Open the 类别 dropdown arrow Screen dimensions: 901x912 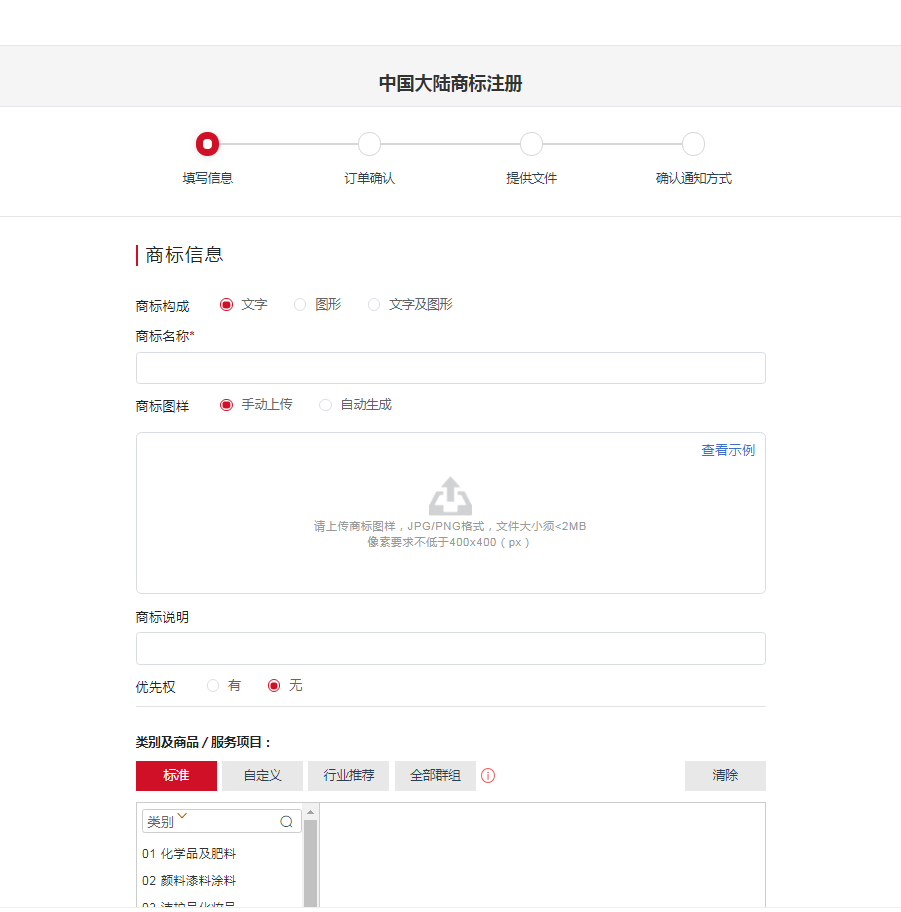(182, 815)
